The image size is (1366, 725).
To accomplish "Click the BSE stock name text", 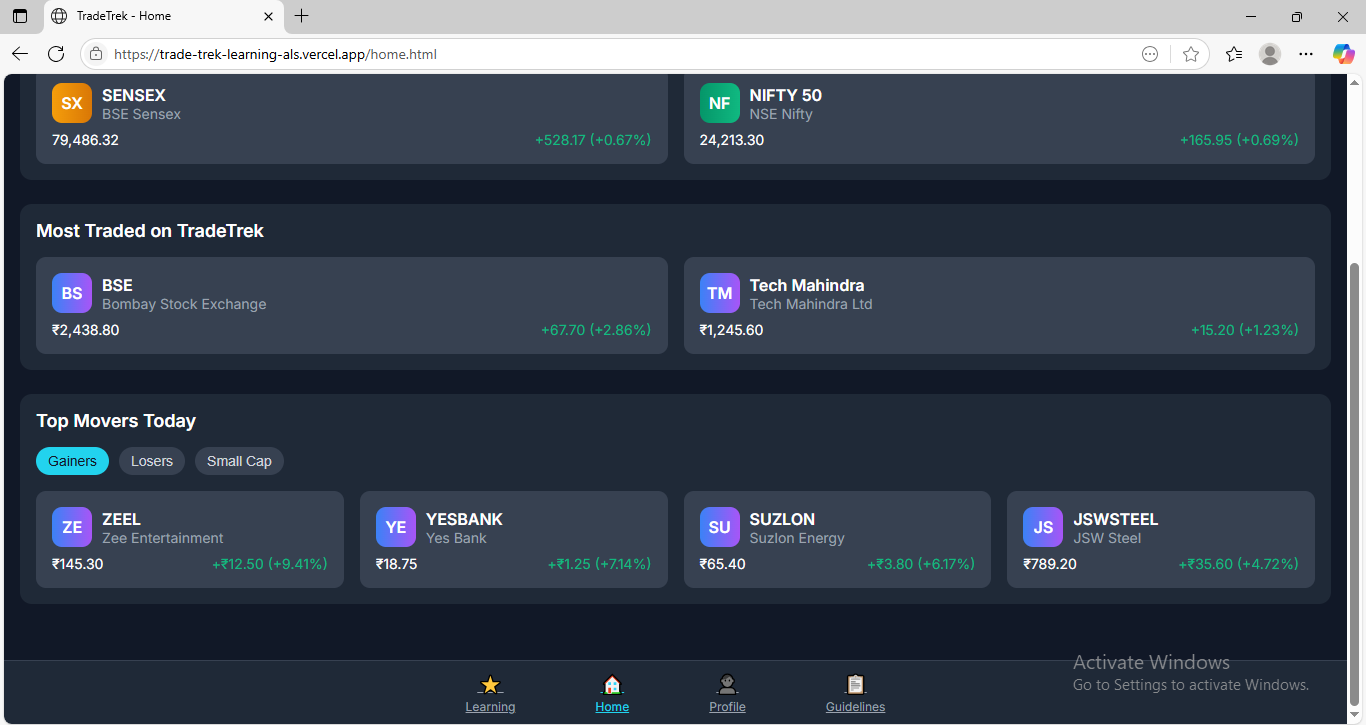I will [x=117, y=285].
